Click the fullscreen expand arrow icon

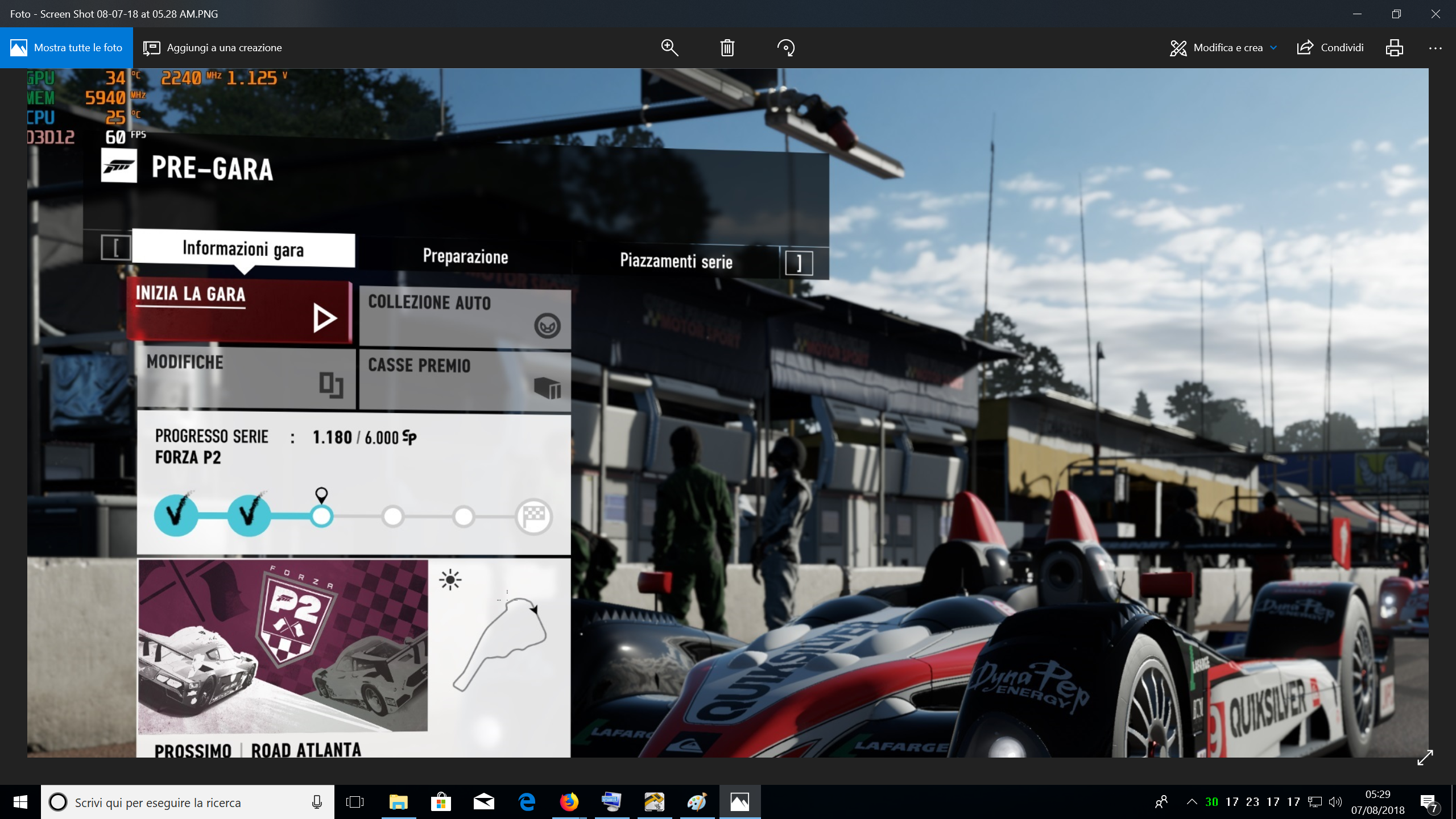(x=1425, y=757)
